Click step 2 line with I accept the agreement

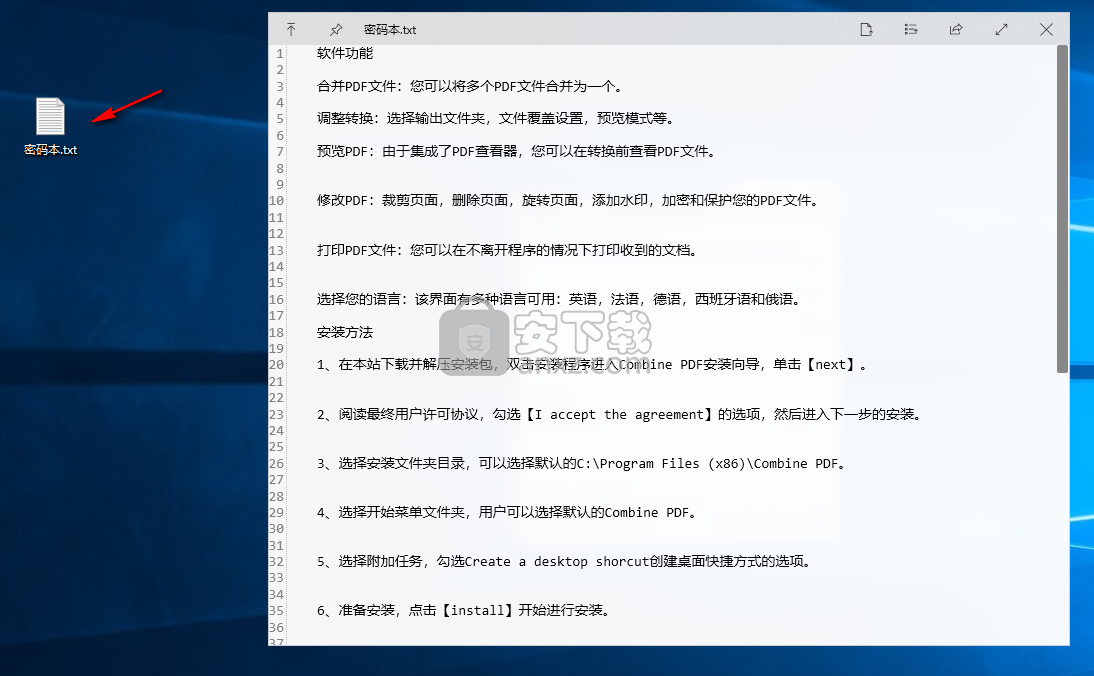(x=620, y=414)
